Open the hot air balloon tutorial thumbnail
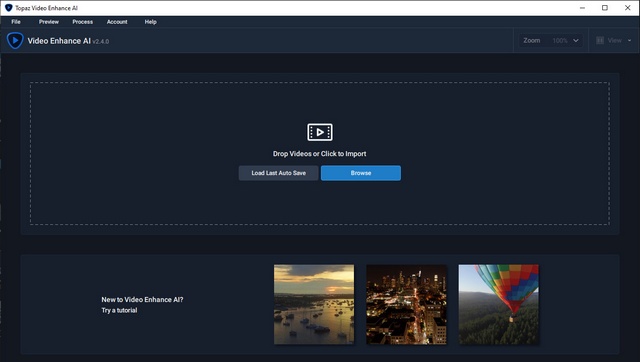The width and height of the screenshot is (640, 362). [x=498, y=304]
